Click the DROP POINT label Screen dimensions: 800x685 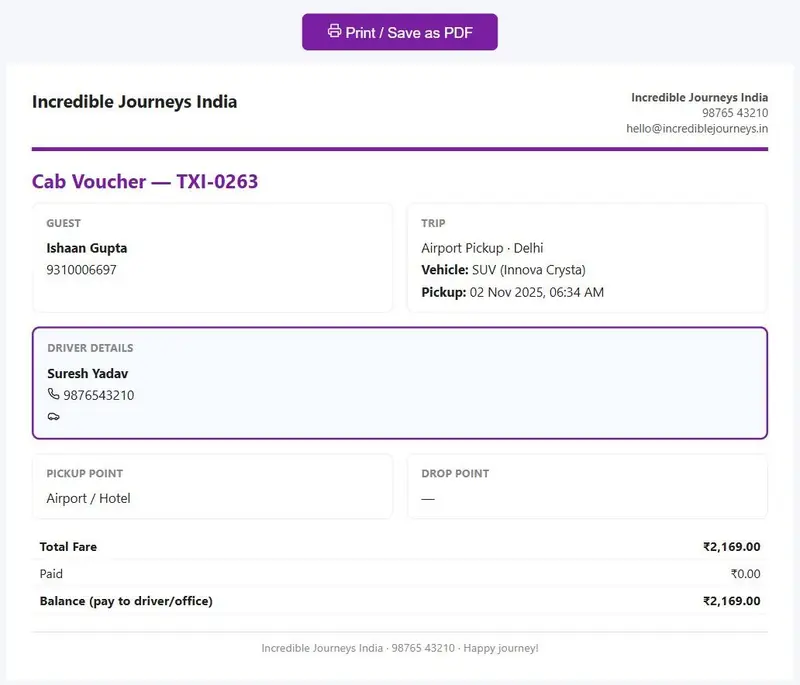(x=455, y=474)
